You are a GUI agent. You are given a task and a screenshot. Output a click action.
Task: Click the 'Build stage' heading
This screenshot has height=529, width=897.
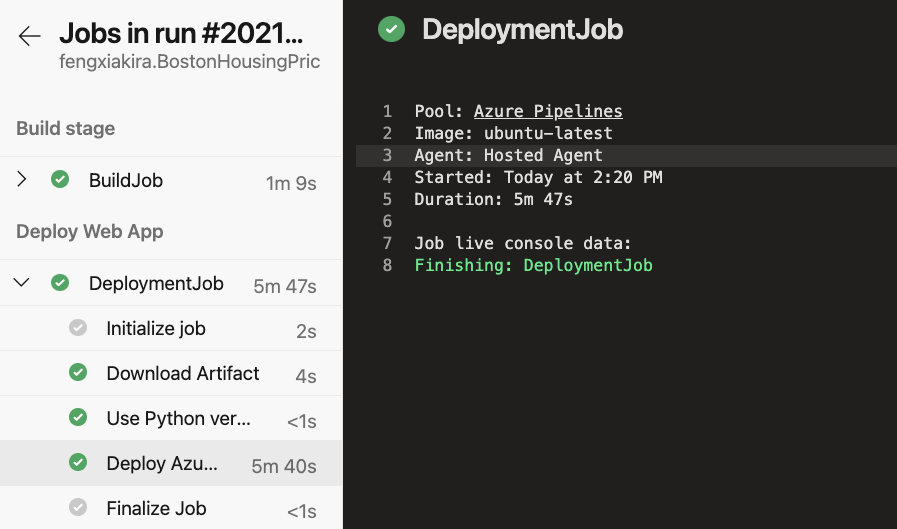pos(65,129)
